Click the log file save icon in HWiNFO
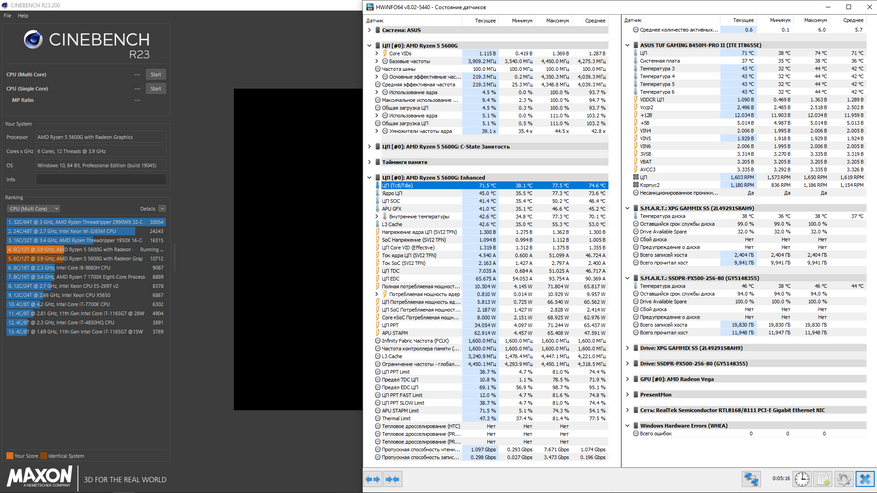Viewport: 877px width, 493px height. tap(823, 478)
